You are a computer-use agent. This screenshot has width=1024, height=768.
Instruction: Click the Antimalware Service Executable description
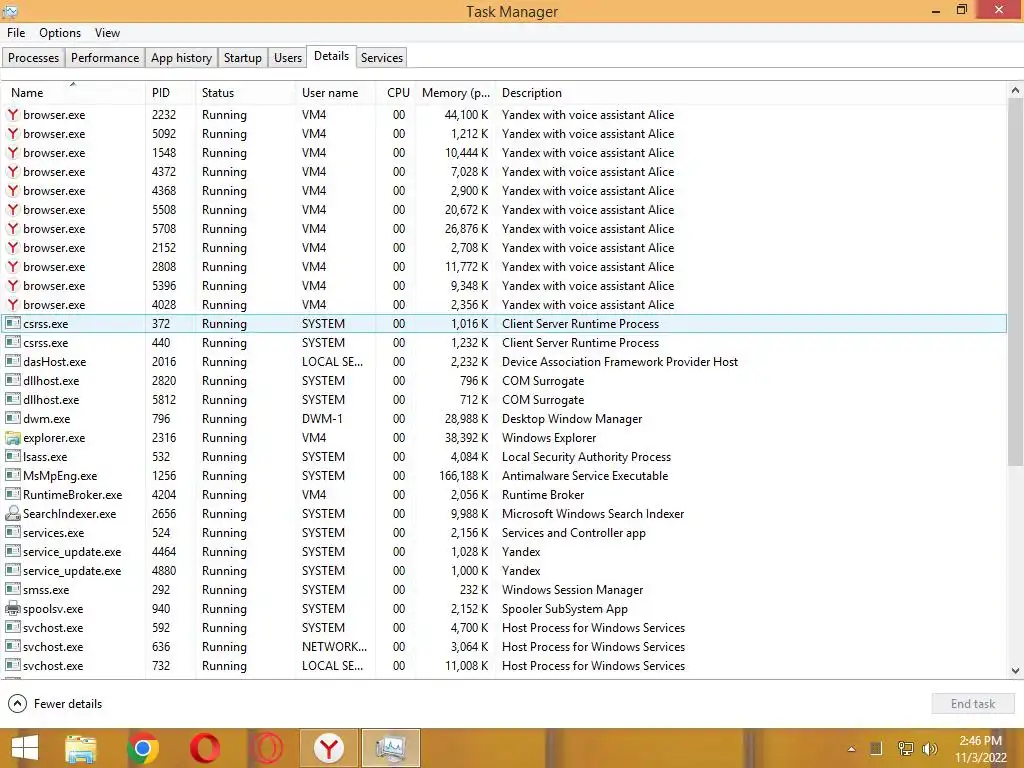[x=584, y=475]
